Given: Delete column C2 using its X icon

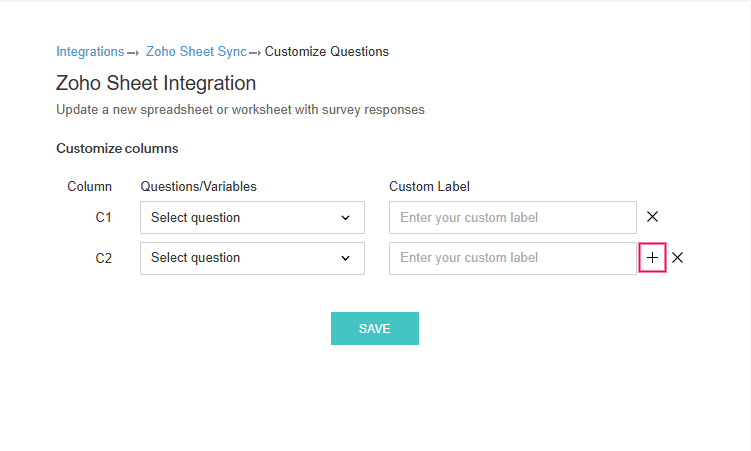Looking at the screenshot, I should pos(677,258).
